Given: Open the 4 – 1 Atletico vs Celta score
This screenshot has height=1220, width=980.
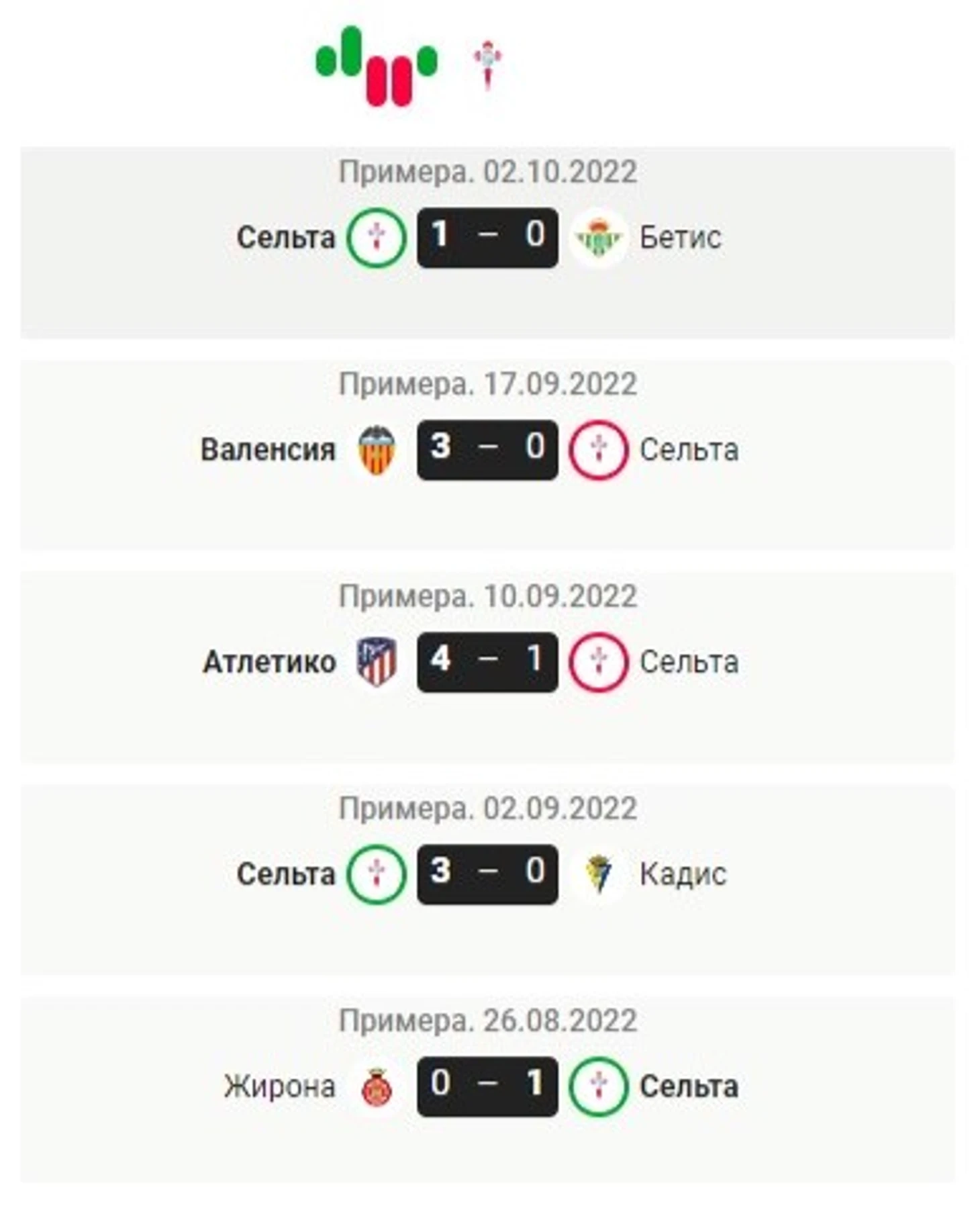Looking at the screenshot, I should pos(487,662).
